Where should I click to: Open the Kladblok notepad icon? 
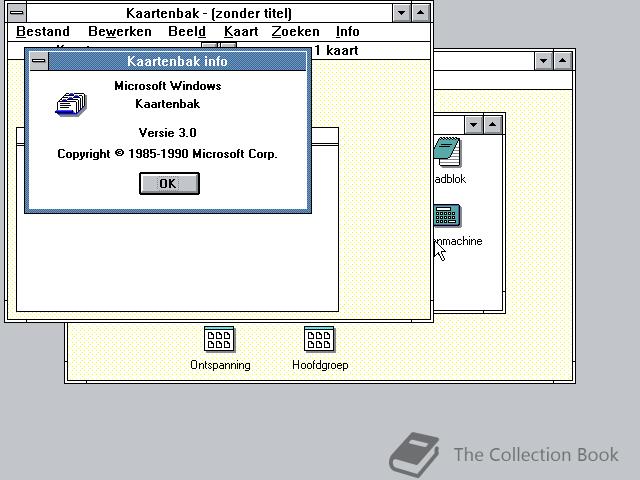448,152
